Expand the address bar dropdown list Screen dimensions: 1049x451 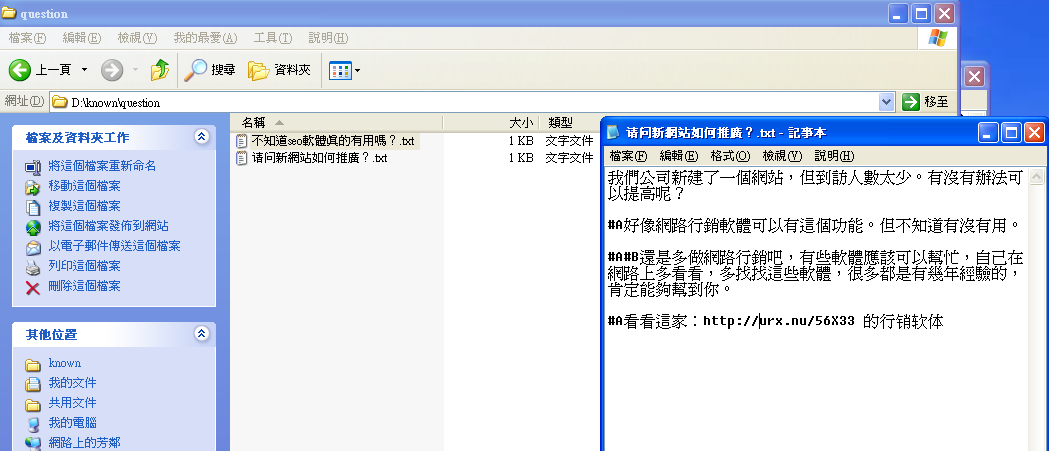(886, 102)
